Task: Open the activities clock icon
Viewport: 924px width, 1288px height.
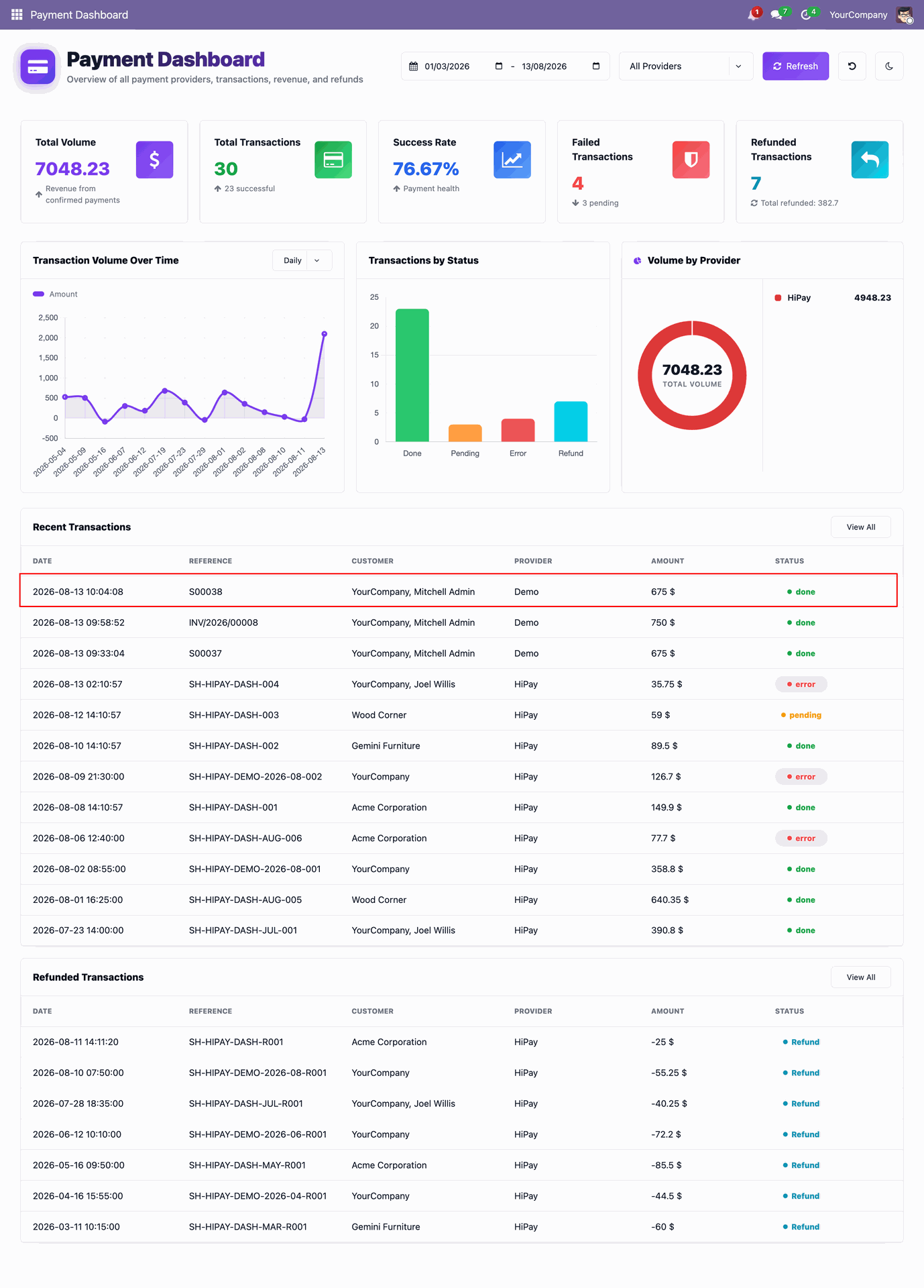Action: (x=807, y=14)
